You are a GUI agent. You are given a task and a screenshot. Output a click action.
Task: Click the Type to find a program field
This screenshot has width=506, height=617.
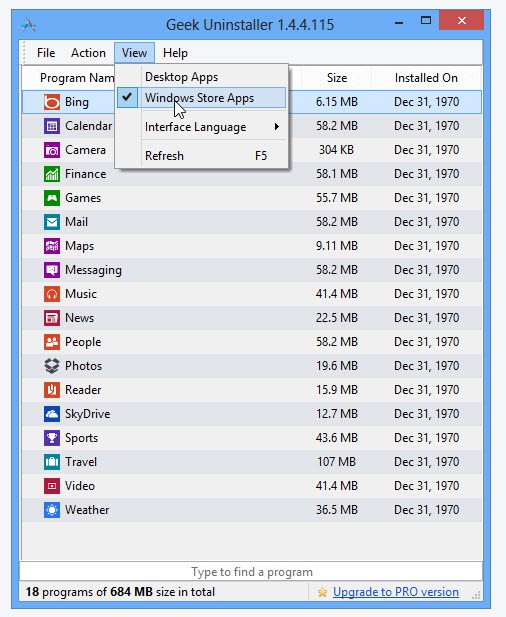click(x=251, y=571)
